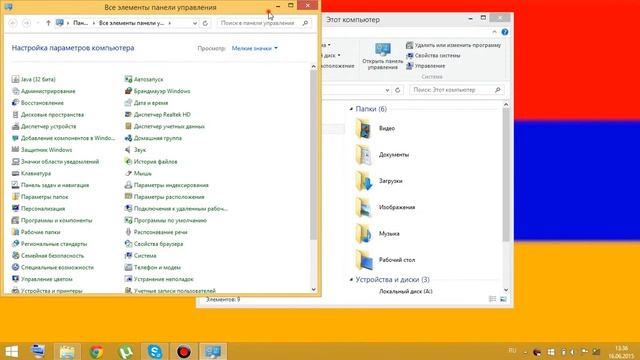Open Программы по умолчанию
The image size is (640, 360).
166,220
